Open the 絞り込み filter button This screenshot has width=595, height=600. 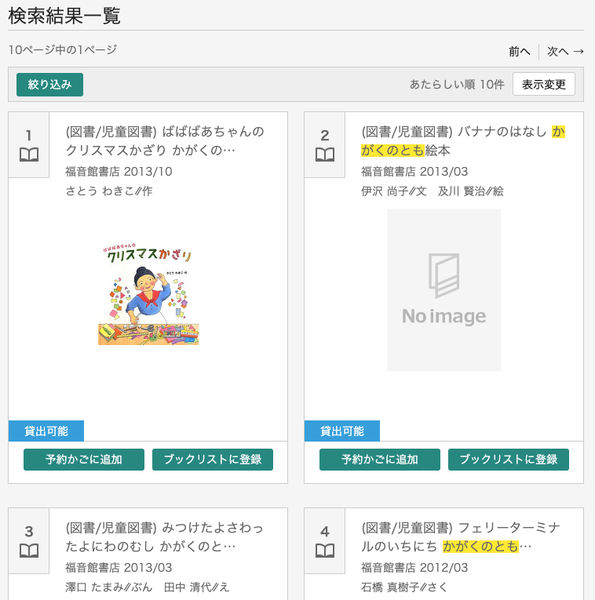[50, 85]
